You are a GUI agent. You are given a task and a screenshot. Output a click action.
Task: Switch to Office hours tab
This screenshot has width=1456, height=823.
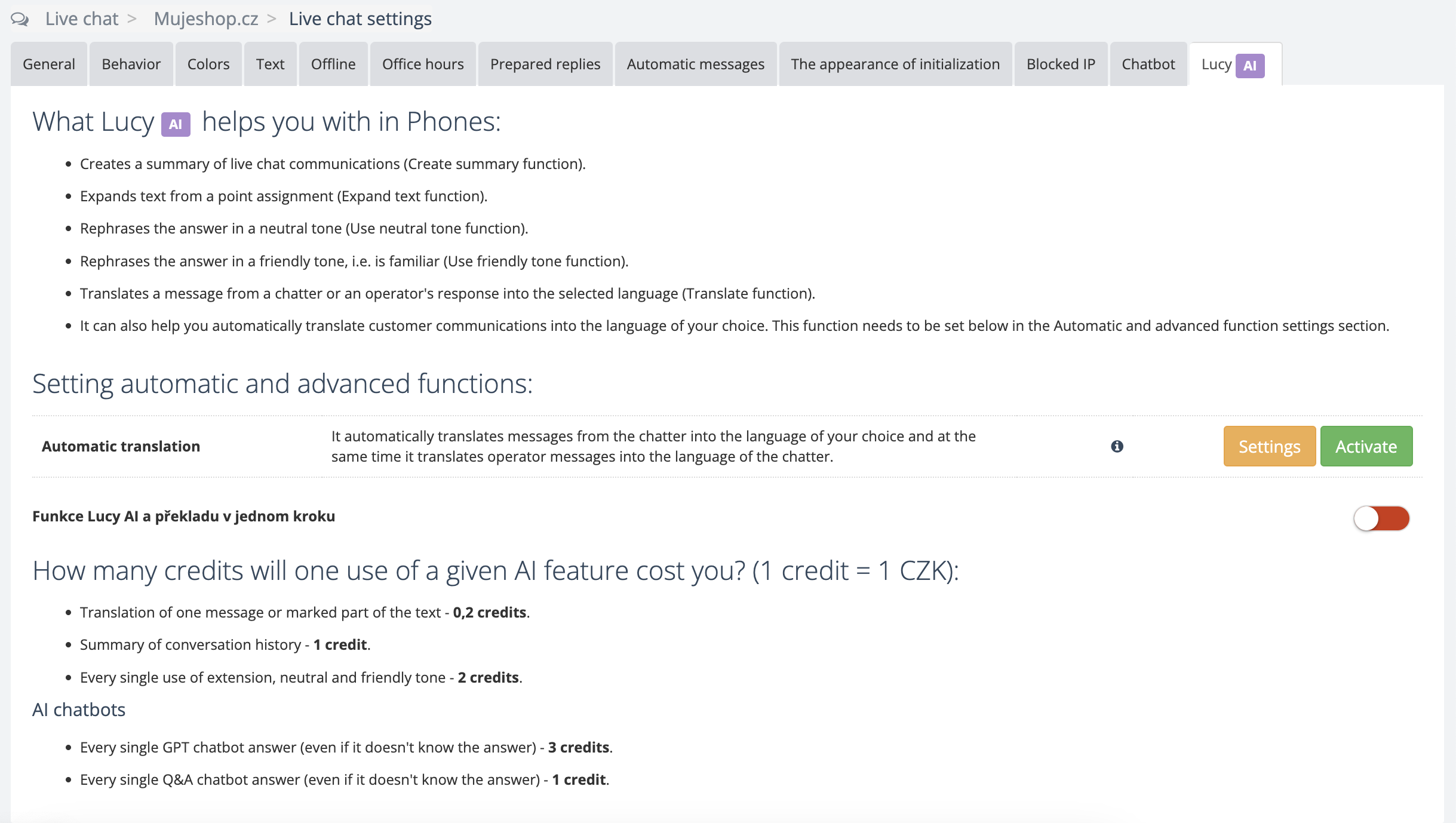[423, 65]
